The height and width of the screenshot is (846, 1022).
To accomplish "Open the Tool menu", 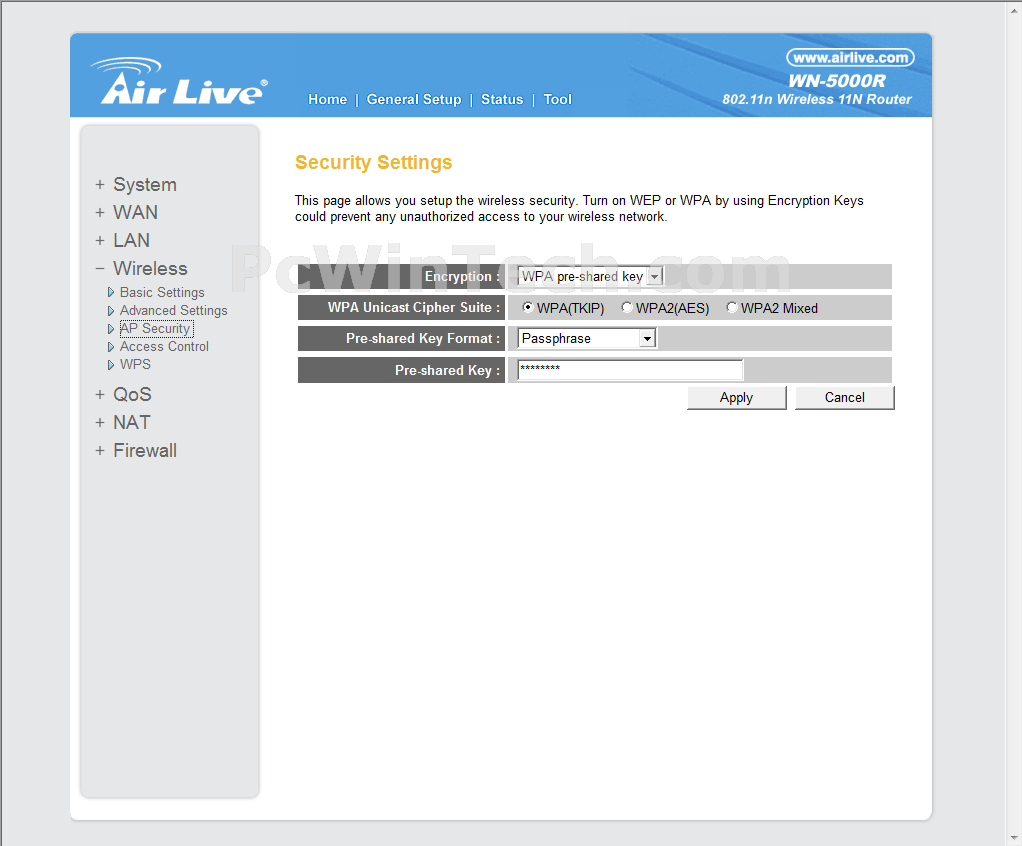I will coord(557,99).
